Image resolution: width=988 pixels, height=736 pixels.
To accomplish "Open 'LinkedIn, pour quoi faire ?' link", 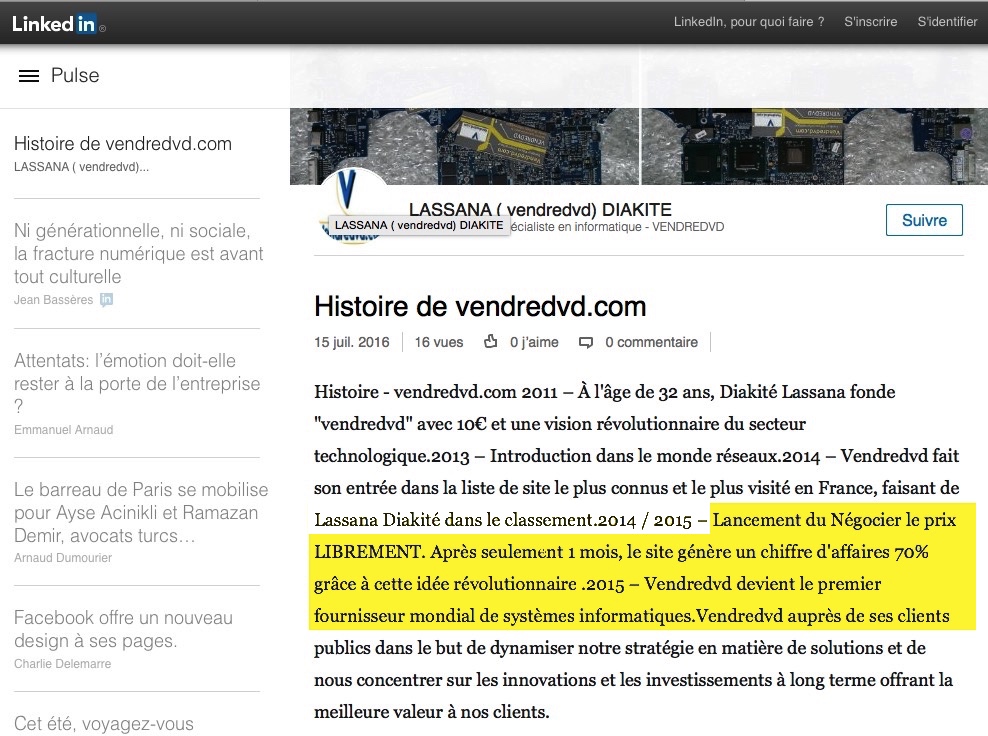I will 749,21.
